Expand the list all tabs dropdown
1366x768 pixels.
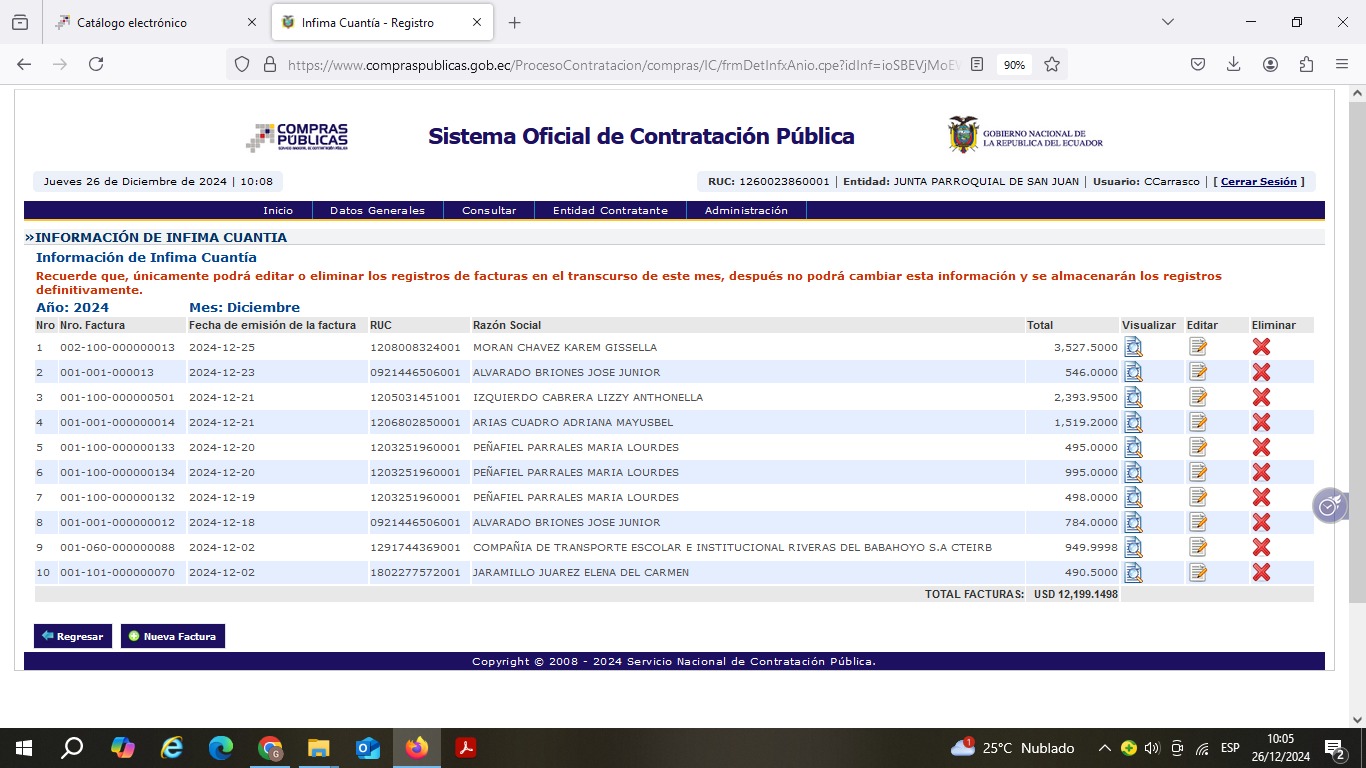click(x=1167, y=22)
